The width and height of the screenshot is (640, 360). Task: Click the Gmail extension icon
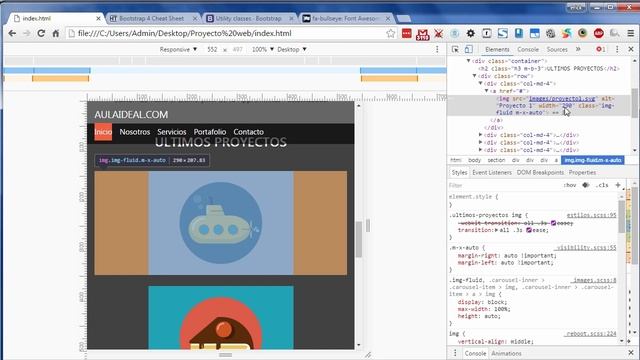pos(422,34)
